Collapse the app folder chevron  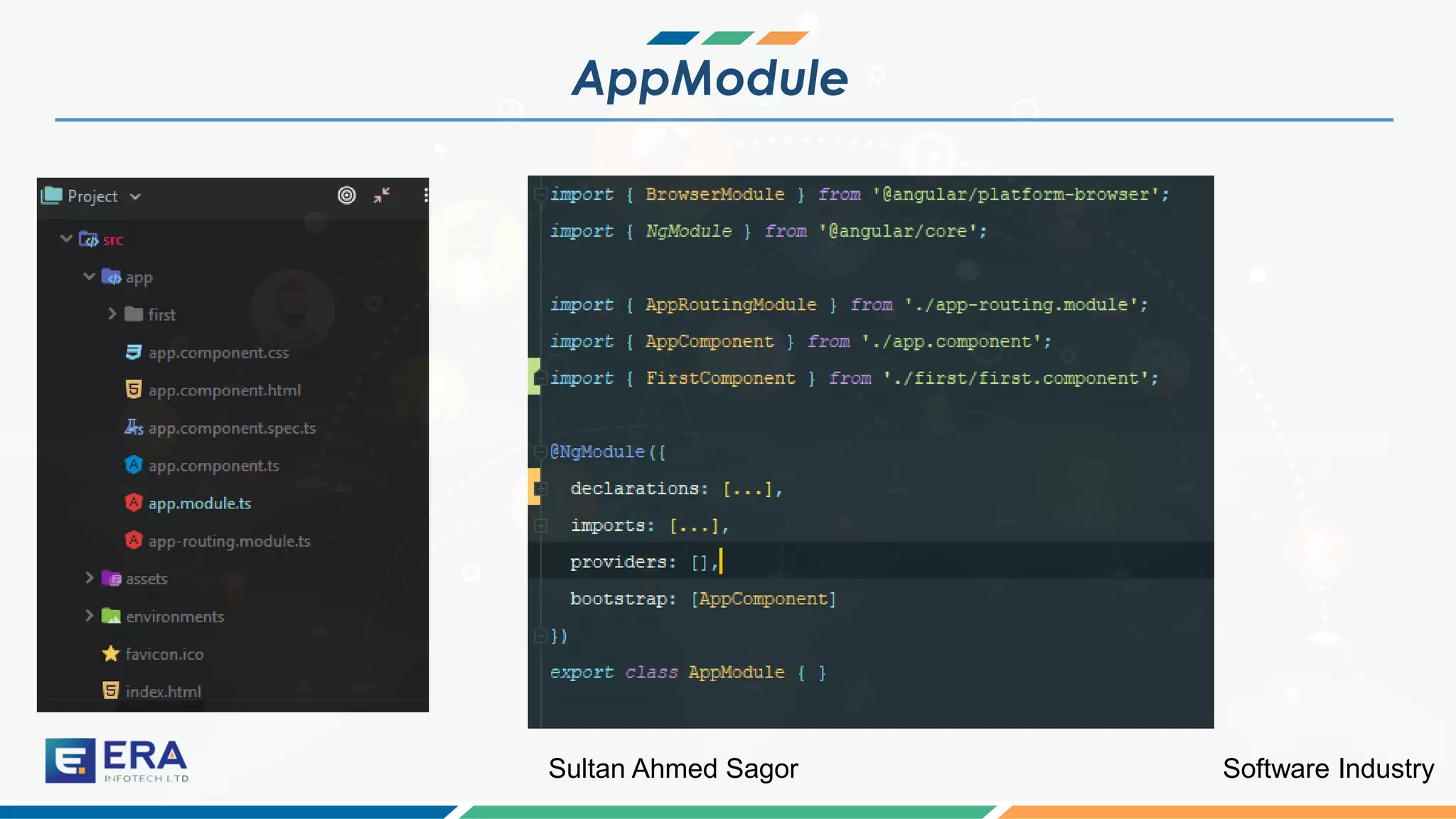click(89, 277)
